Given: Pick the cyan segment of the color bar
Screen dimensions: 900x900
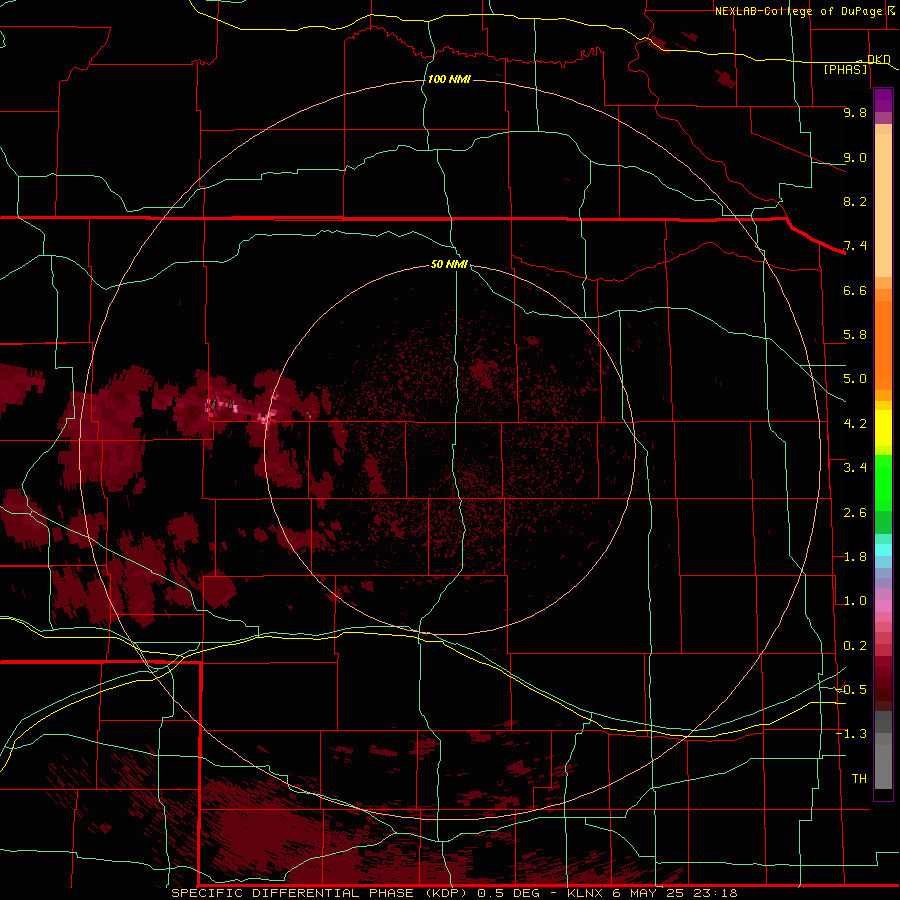Looking at the screenshot, I should [x=883, y=550].
